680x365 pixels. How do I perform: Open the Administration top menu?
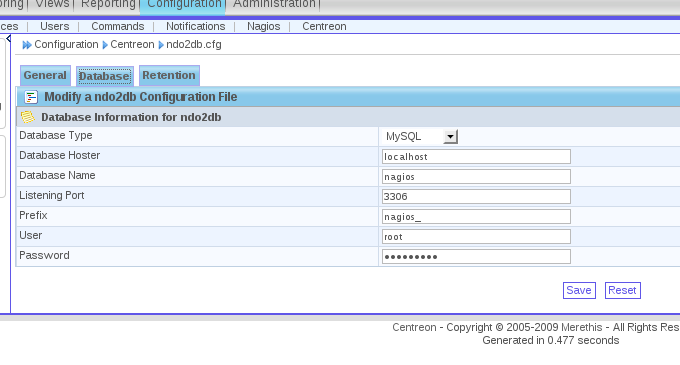pyautogui.click(x=274, y=4)
